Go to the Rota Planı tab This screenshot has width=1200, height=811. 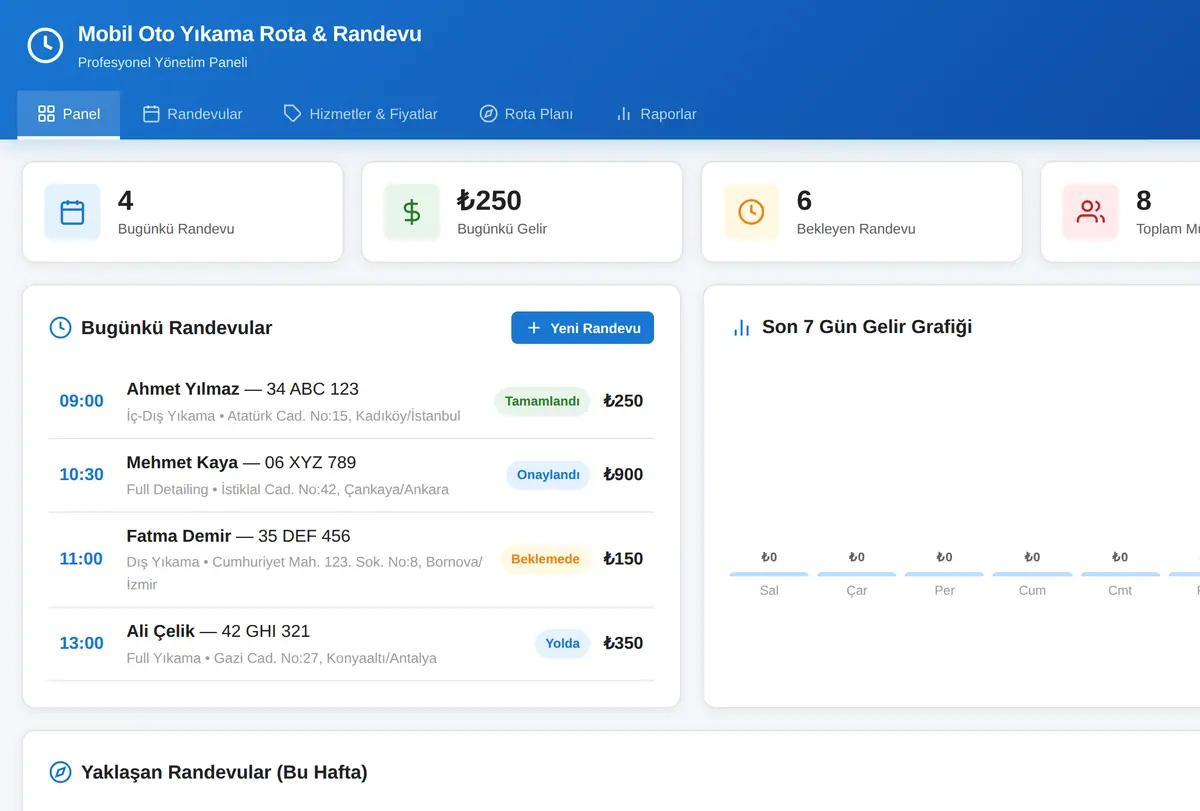526,114
